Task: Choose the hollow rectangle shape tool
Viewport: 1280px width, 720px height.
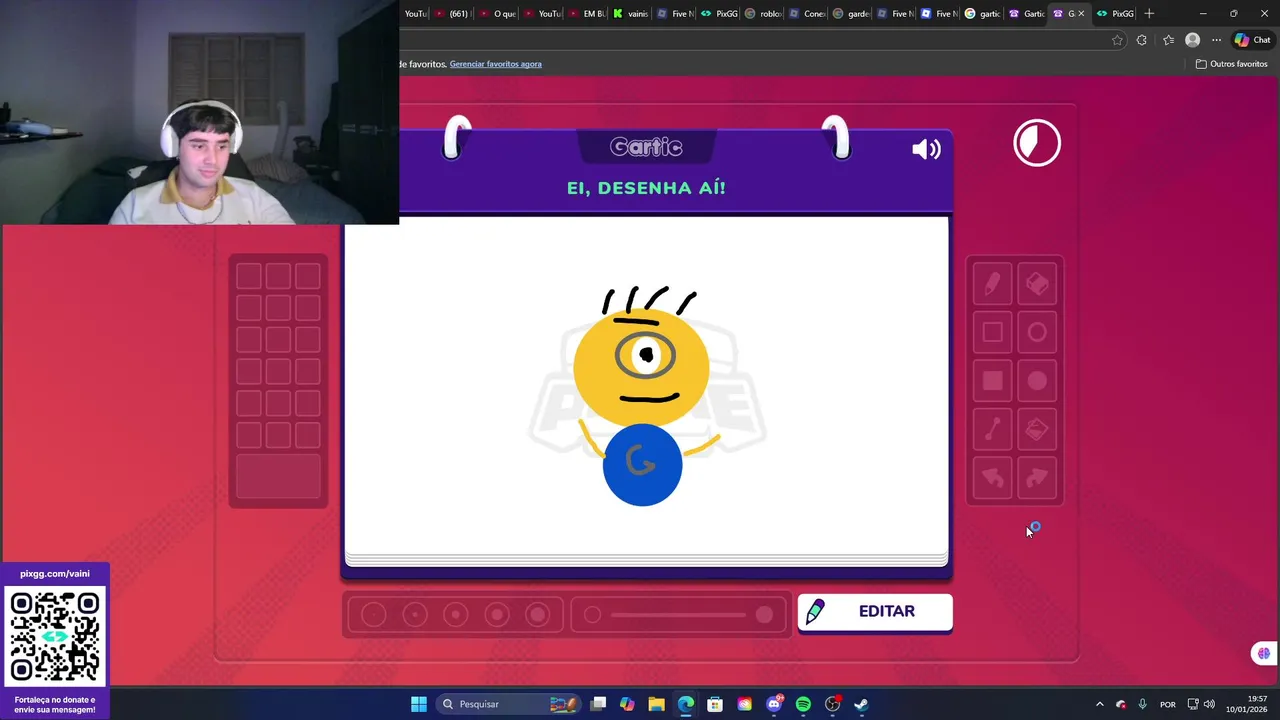Action: tap(992, 333)
